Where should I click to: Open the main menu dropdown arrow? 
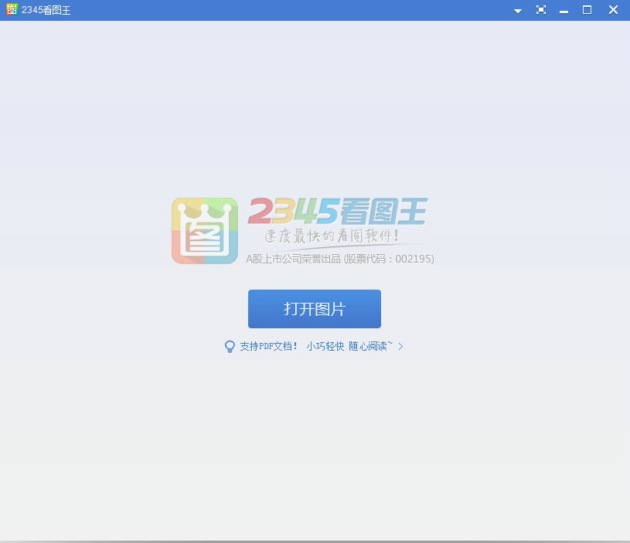tap(518, 10)
